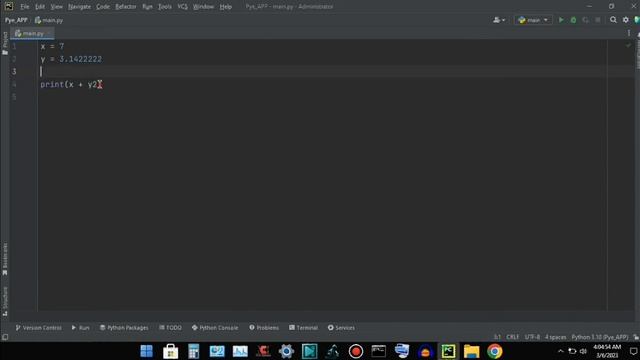Open the Window menu
The image size is (640, 360).
(203, 7)
